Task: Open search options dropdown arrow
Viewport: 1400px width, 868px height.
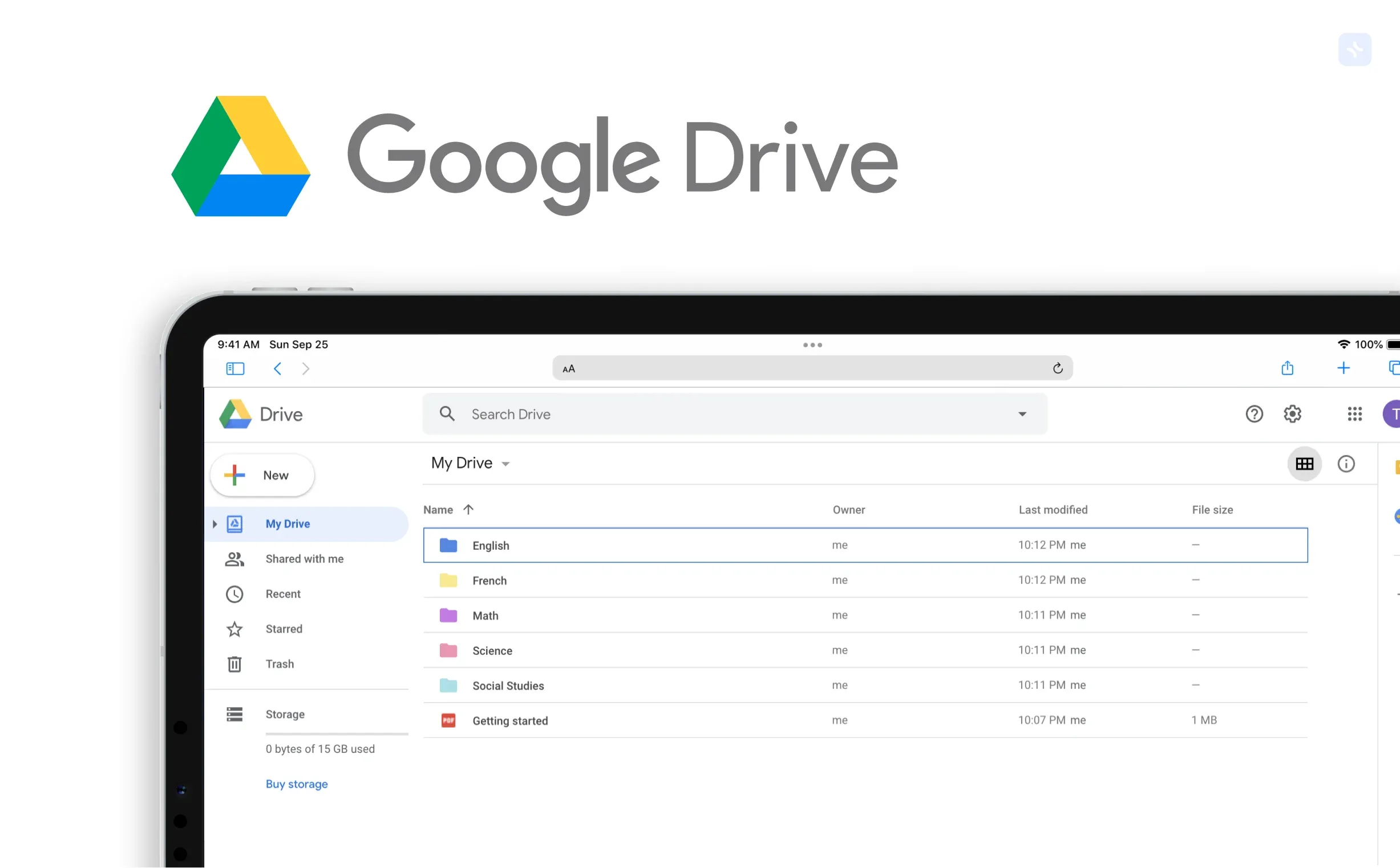Action: click(1022, 414)
